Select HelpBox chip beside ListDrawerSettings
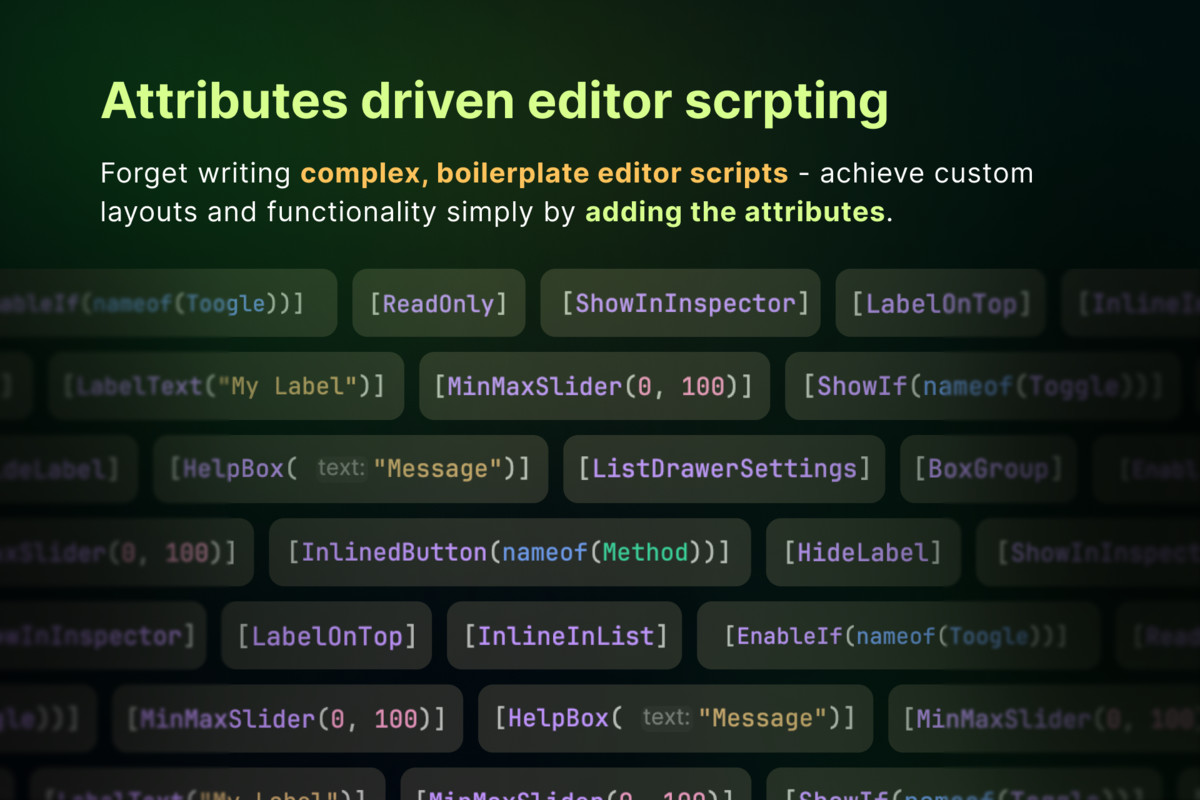 pos(351,469)
